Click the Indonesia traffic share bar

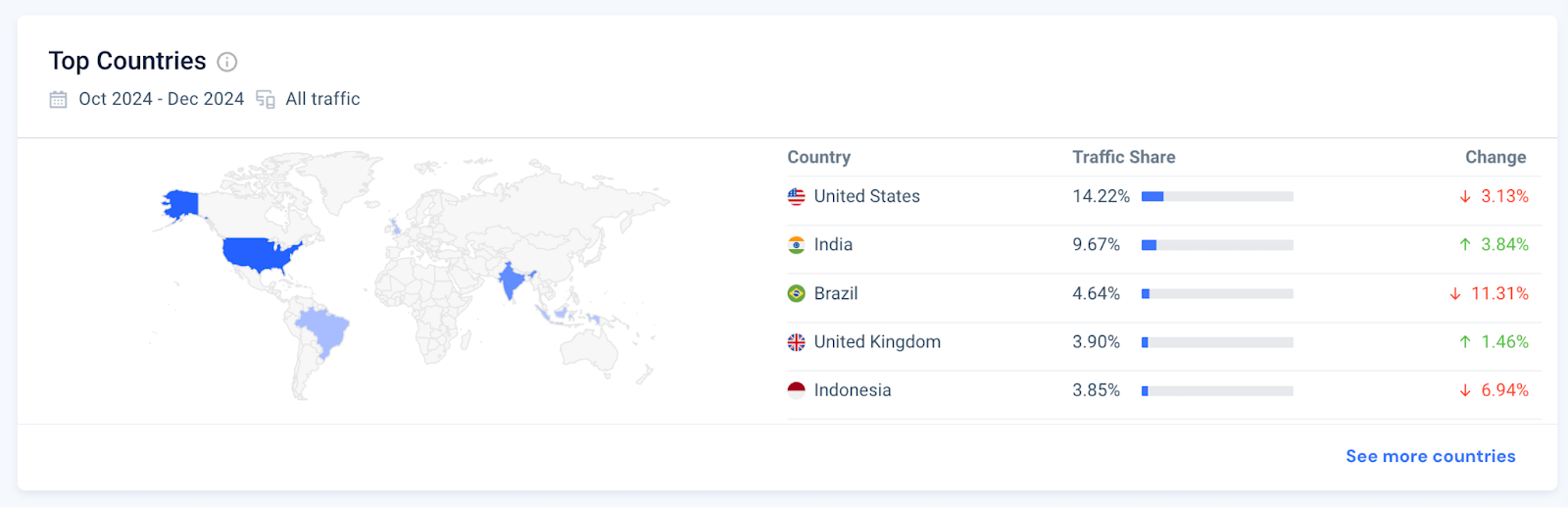(x=1217, y=390)
